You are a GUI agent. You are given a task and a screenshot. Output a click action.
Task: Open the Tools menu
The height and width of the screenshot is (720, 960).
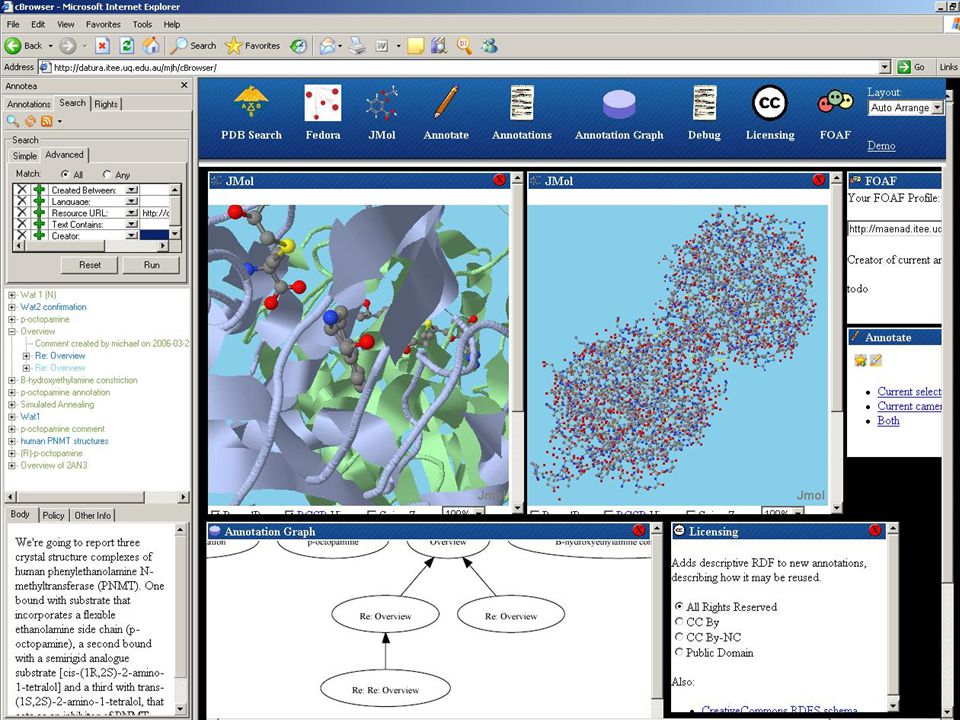point(142,24)
